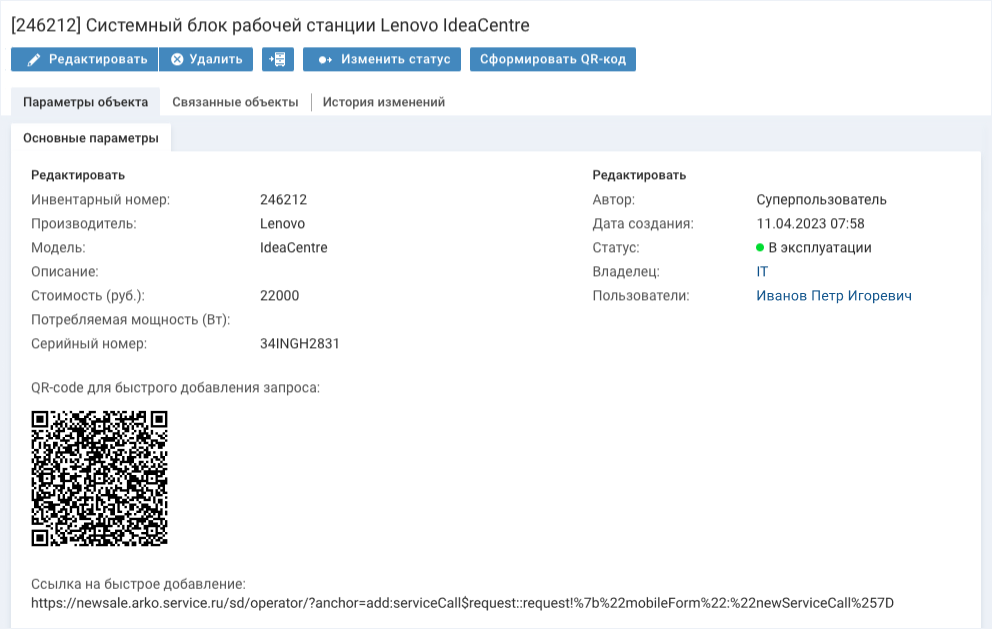Switch to Связанные объекты tab

point(235,102)
